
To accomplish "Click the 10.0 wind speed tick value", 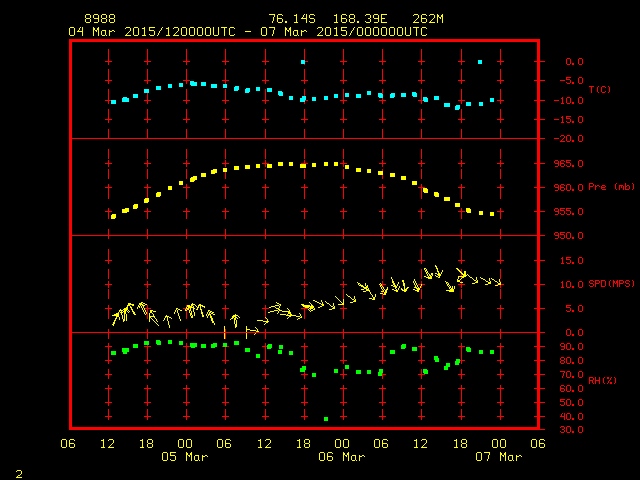I will (571, 285).
